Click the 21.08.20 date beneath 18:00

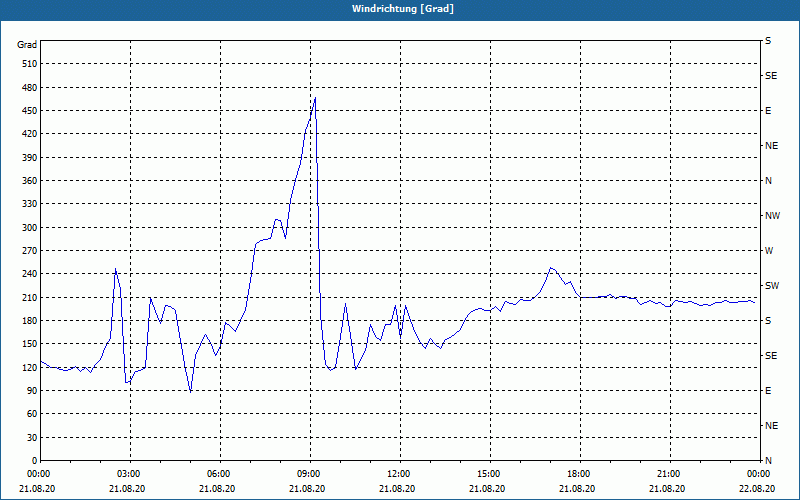tap(578, 489)
